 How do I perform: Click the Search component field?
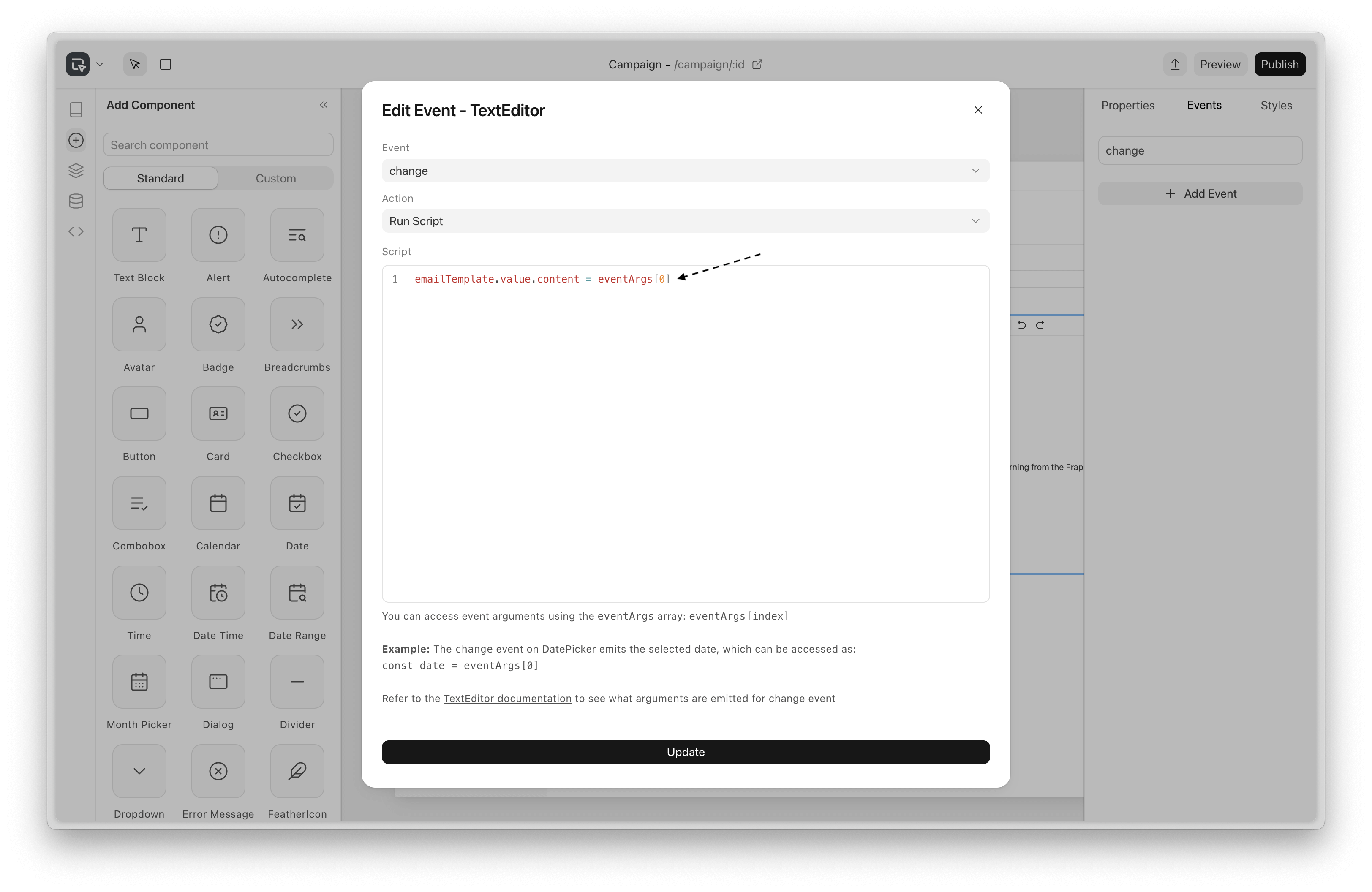(218, 145)
